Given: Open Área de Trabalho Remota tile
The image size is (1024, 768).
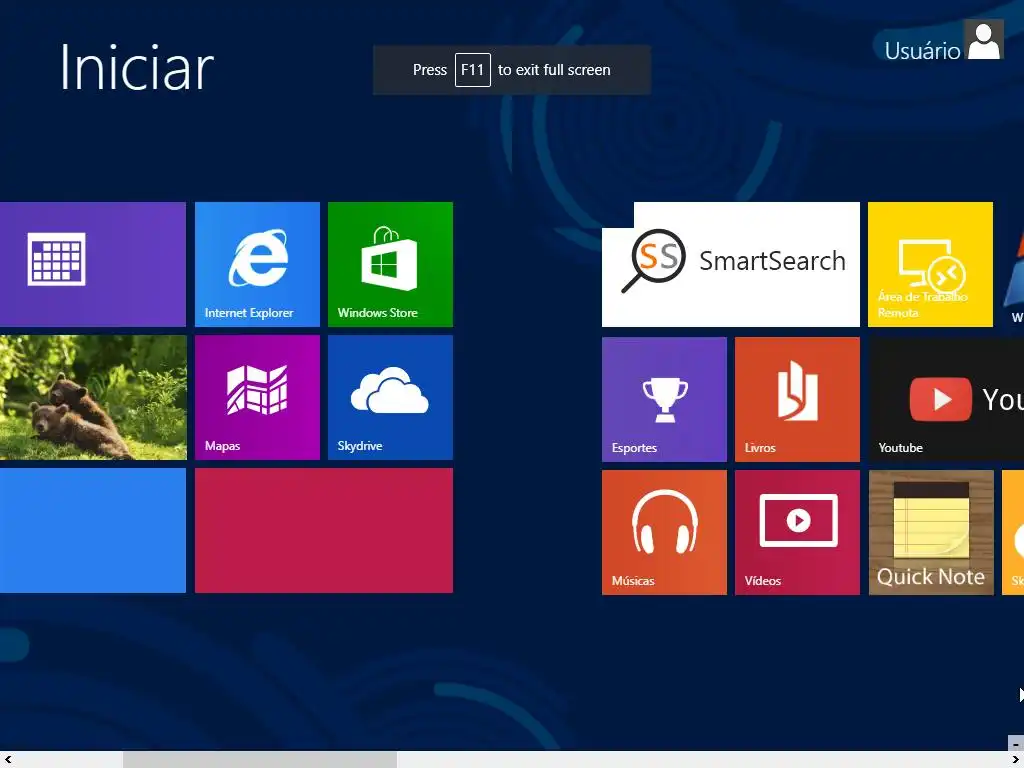Looking at the screenshot, I should click(x=931, y=264).
